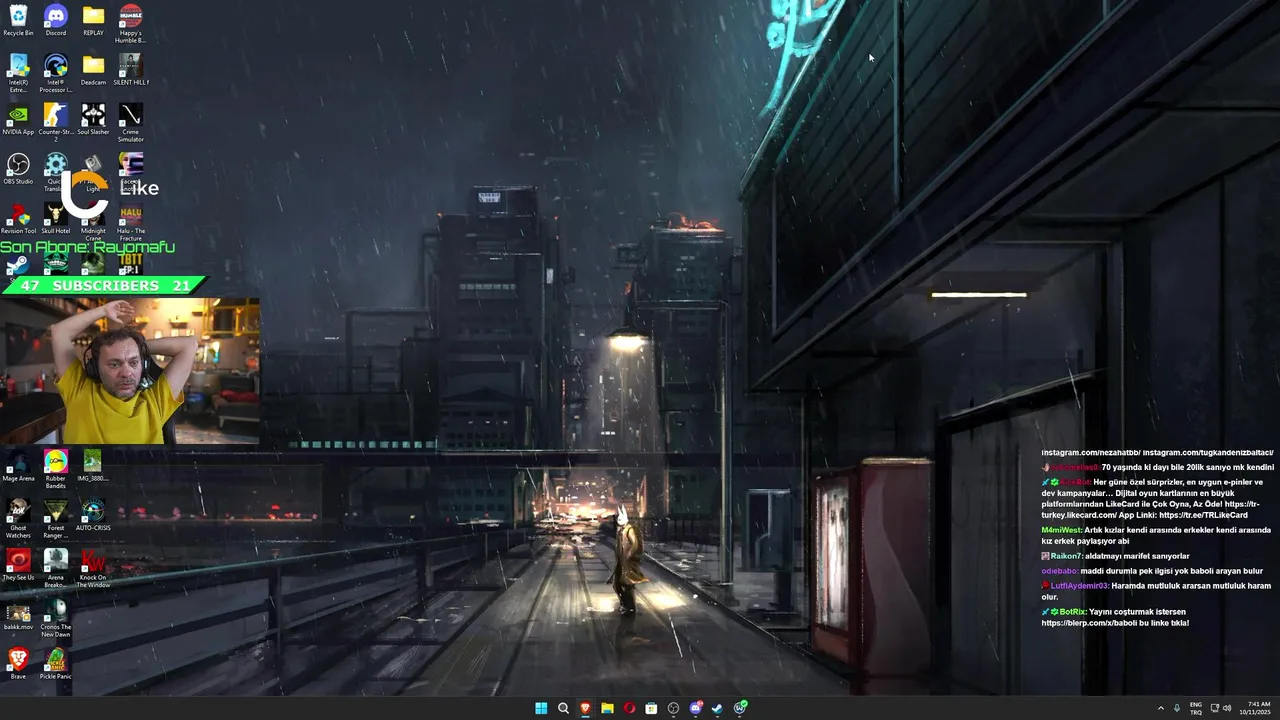Viewport: 1280px width, 720px height.
Task: Launch OBS Studio from the desktop
Action: click(x=18, y=169)
